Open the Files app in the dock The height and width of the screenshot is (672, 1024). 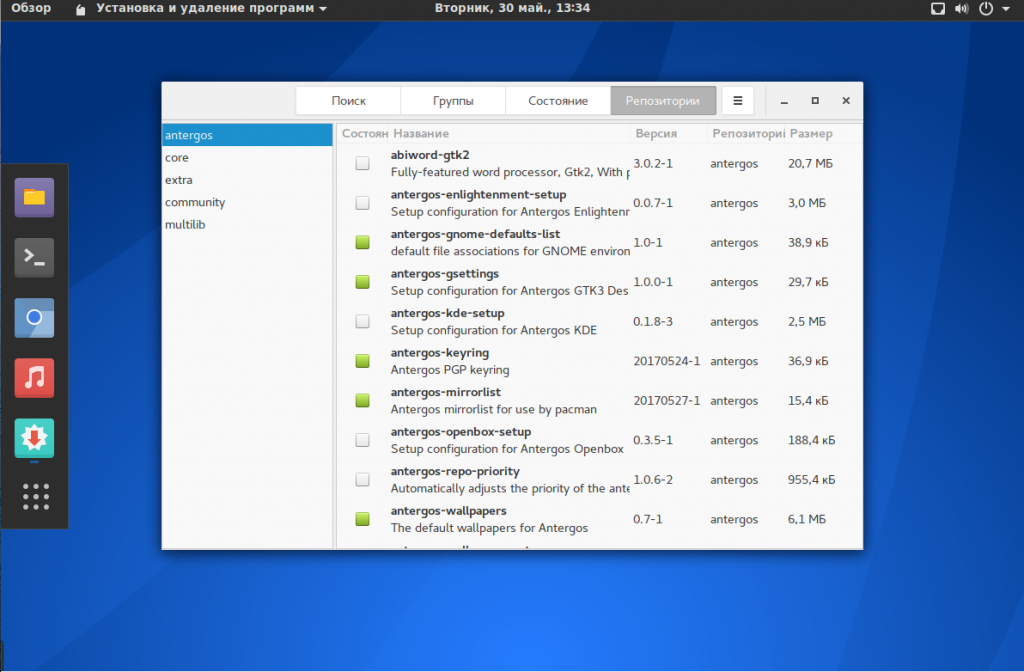point(34,197)
